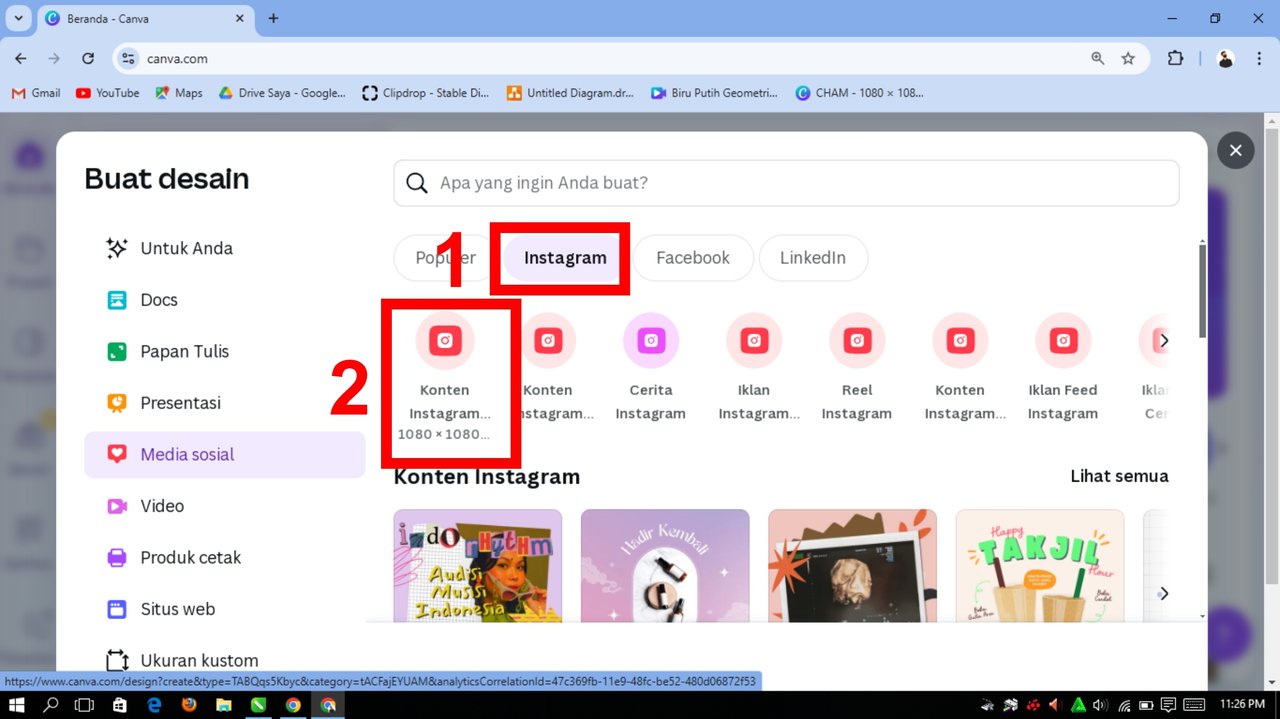Open Lihat semua for Konten Instagram
The height and width of the screenshot is (719, 1280).
1119,476
